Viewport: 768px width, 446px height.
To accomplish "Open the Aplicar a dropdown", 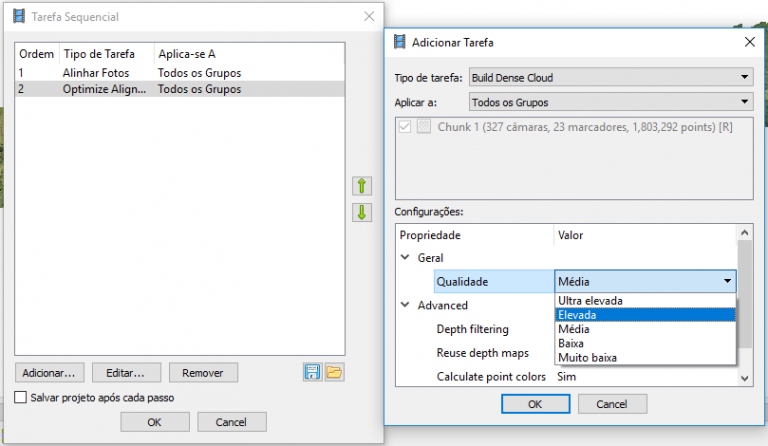I will point(611,102).
